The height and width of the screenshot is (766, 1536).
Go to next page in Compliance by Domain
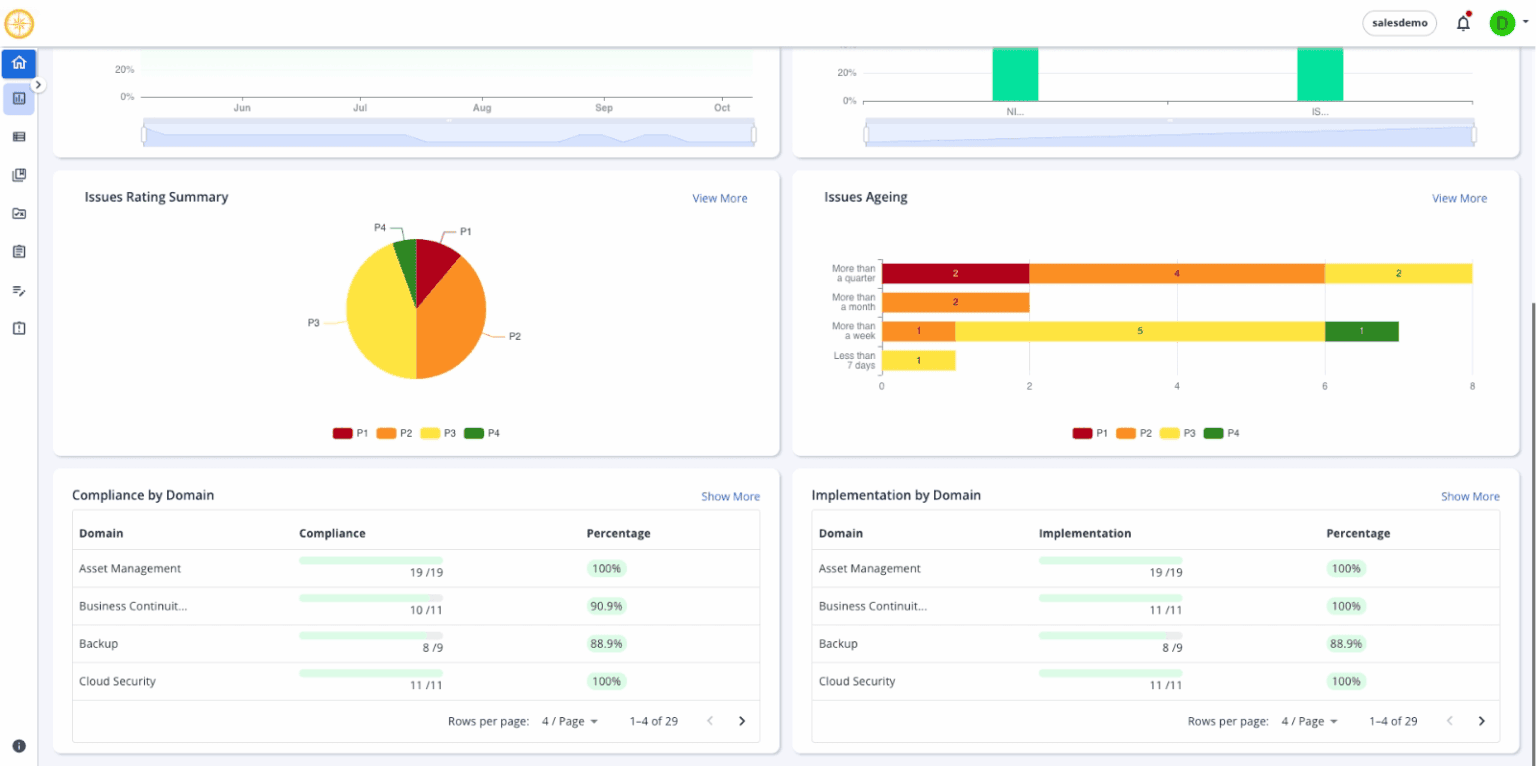click(742, 721)
